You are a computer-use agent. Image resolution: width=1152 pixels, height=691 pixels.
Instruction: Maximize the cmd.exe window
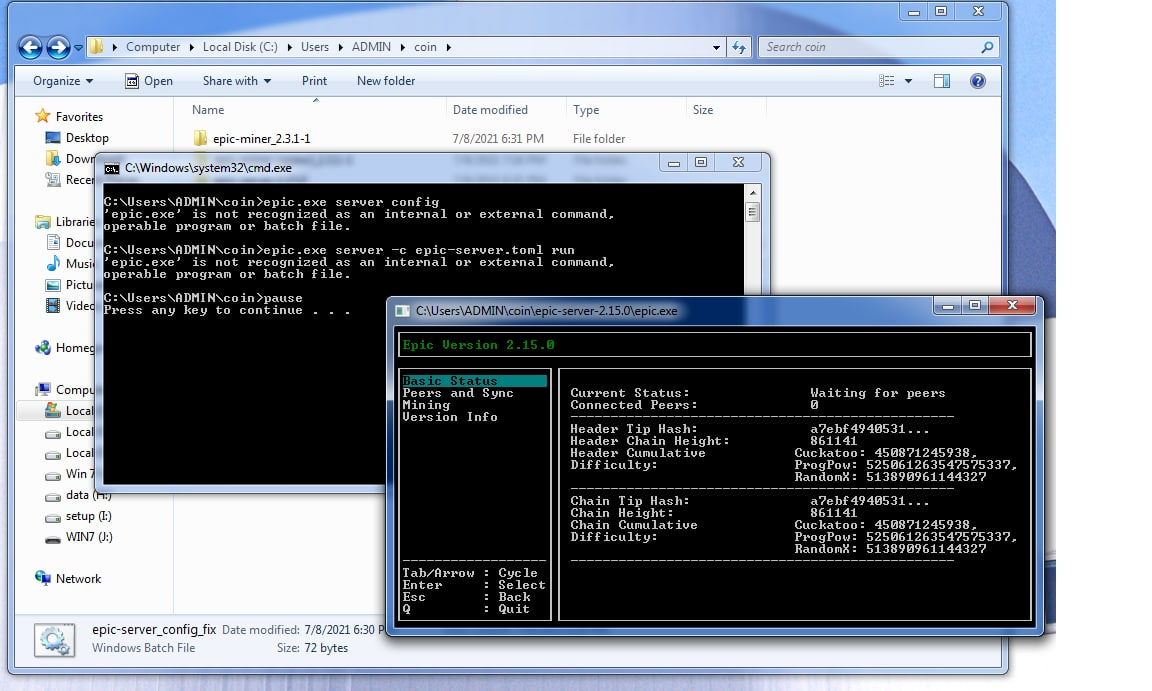point(701,162)
